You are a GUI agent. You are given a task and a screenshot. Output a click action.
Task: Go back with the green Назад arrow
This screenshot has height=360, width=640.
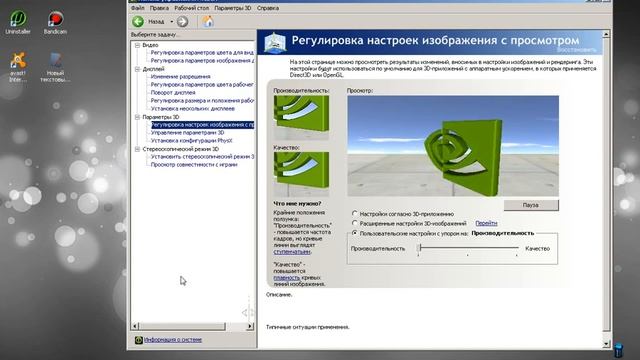click(x=138, y=21)
